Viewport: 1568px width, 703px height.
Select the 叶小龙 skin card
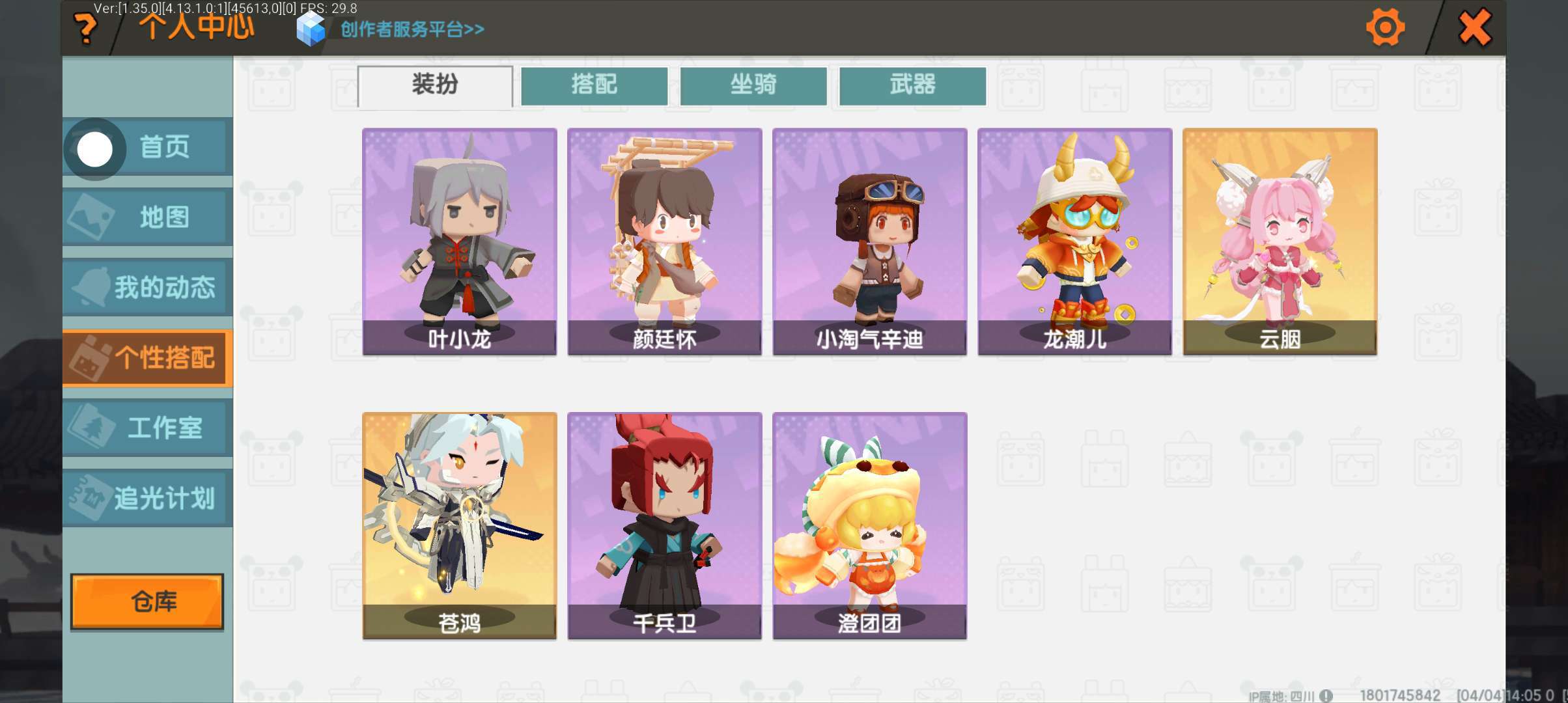coord(460,241)
